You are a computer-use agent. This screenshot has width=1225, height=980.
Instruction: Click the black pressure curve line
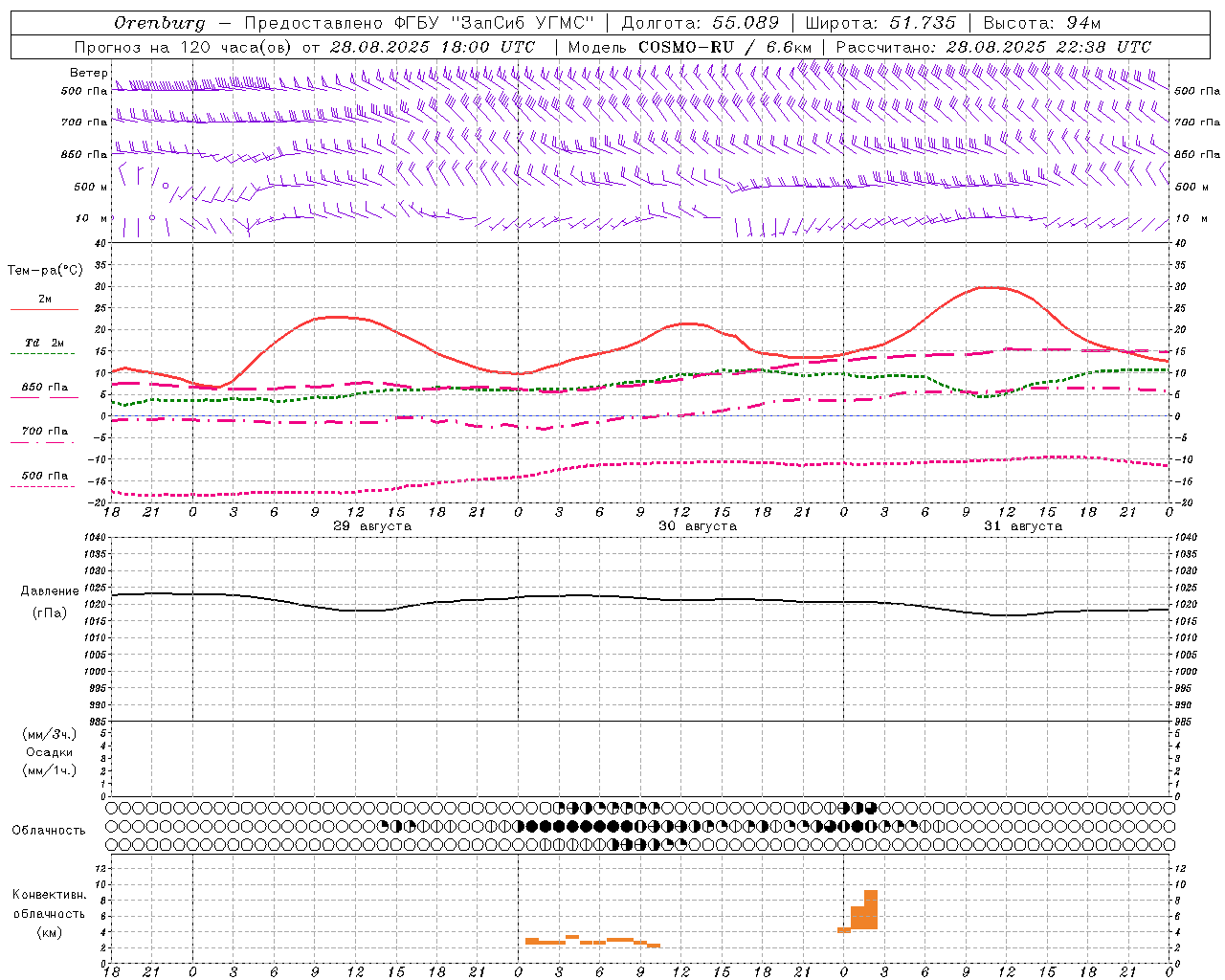point(641,598)
